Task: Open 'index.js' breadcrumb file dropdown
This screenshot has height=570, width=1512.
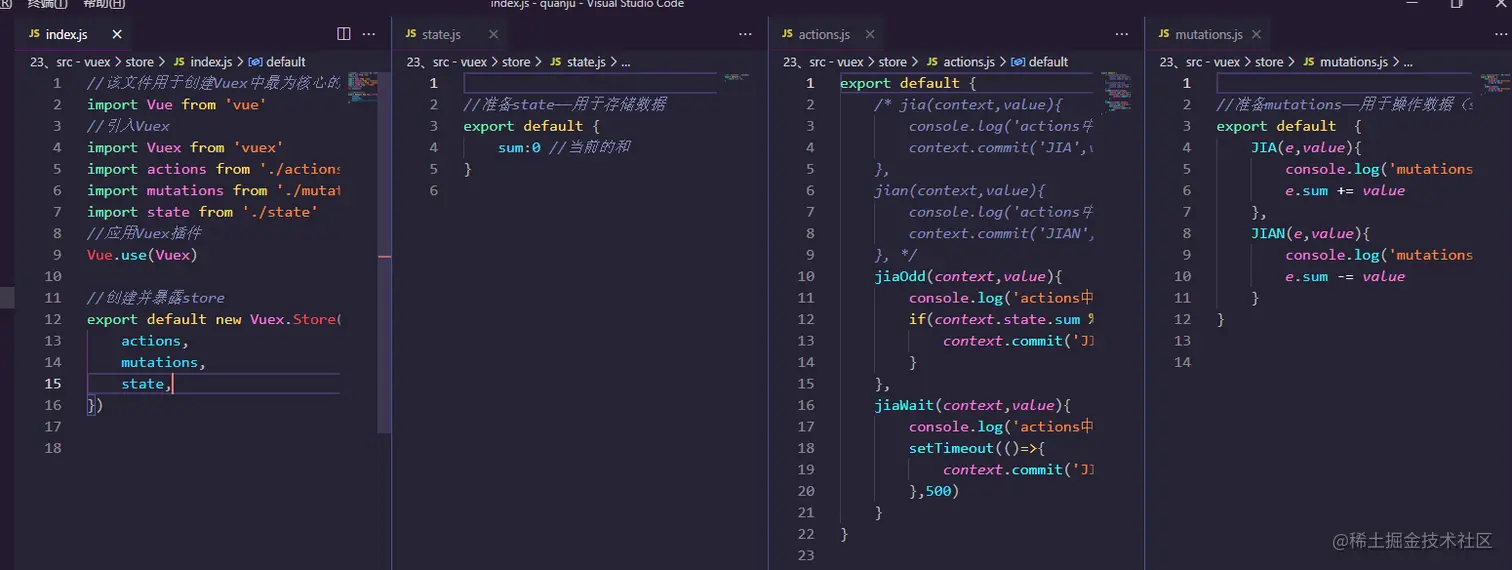Action: 211,62
